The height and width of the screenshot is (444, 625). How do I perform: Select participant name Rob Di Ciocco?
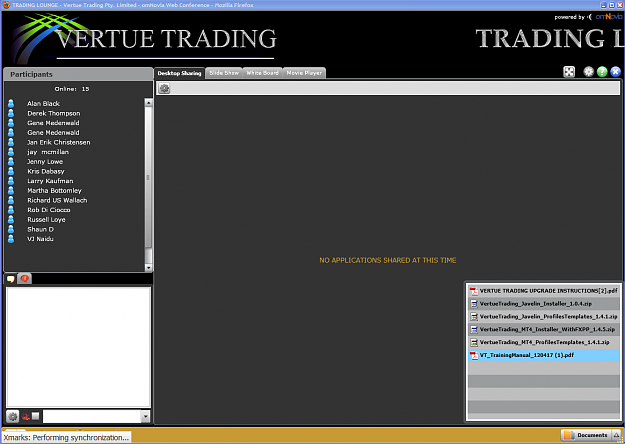tap(49, 210)
